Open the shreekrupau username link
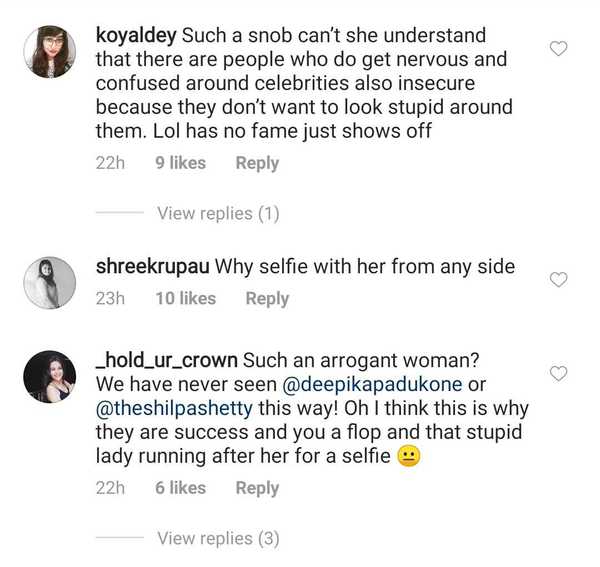The width and height of the screenshot is (600, 567). pos(150,267)
